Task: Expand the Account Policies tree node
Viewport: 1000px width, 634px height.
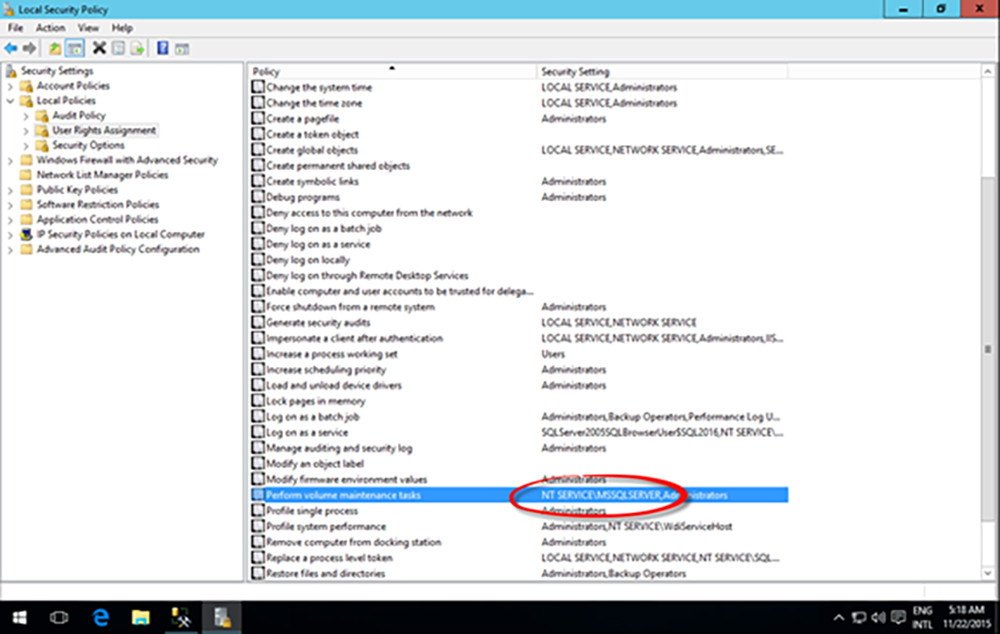Action: (11, 86)
